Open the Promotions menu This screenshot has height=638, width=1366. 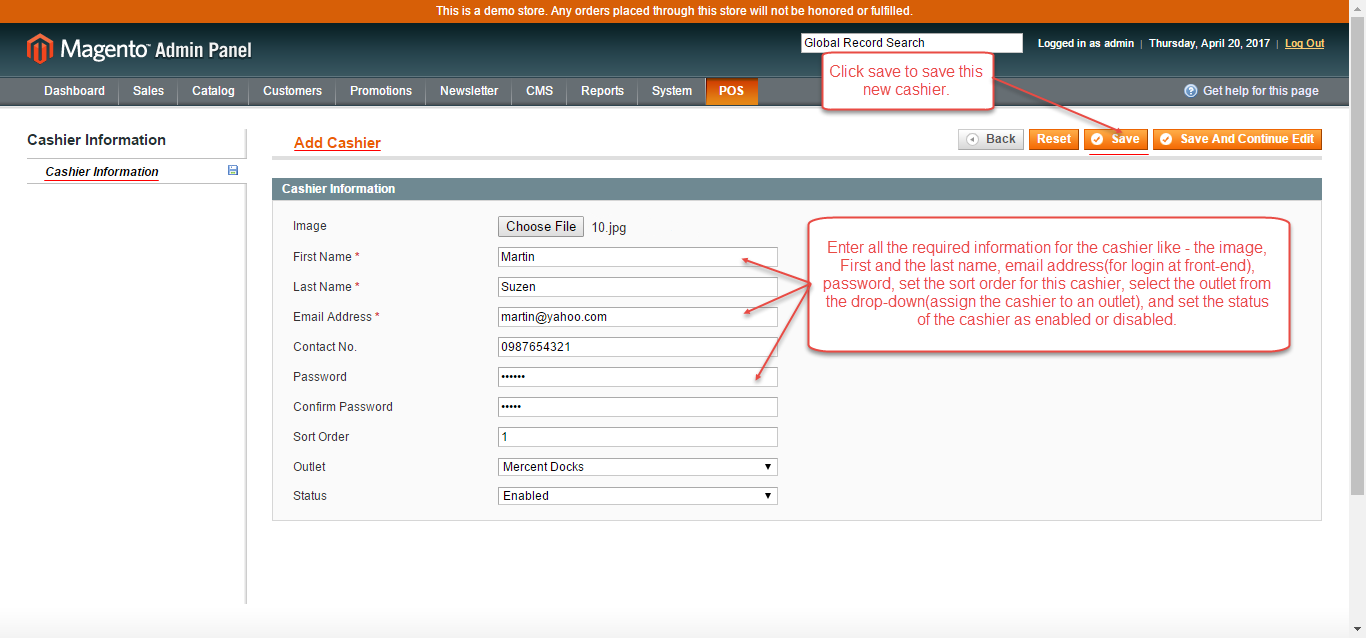(380, 91)
